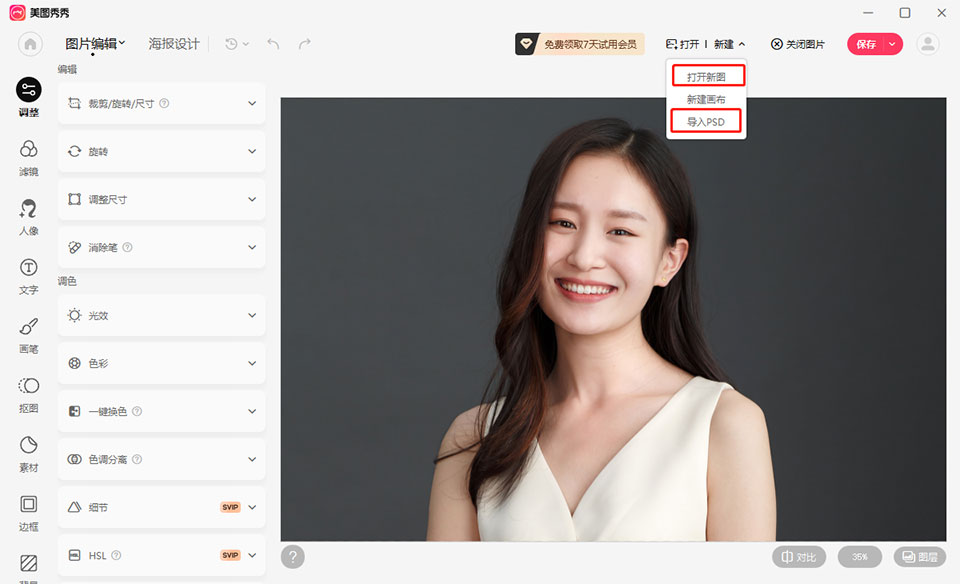Screen dimensions: 960x584
Task: Switch to the 海报设计 tab
Action: tap(174, 44)
